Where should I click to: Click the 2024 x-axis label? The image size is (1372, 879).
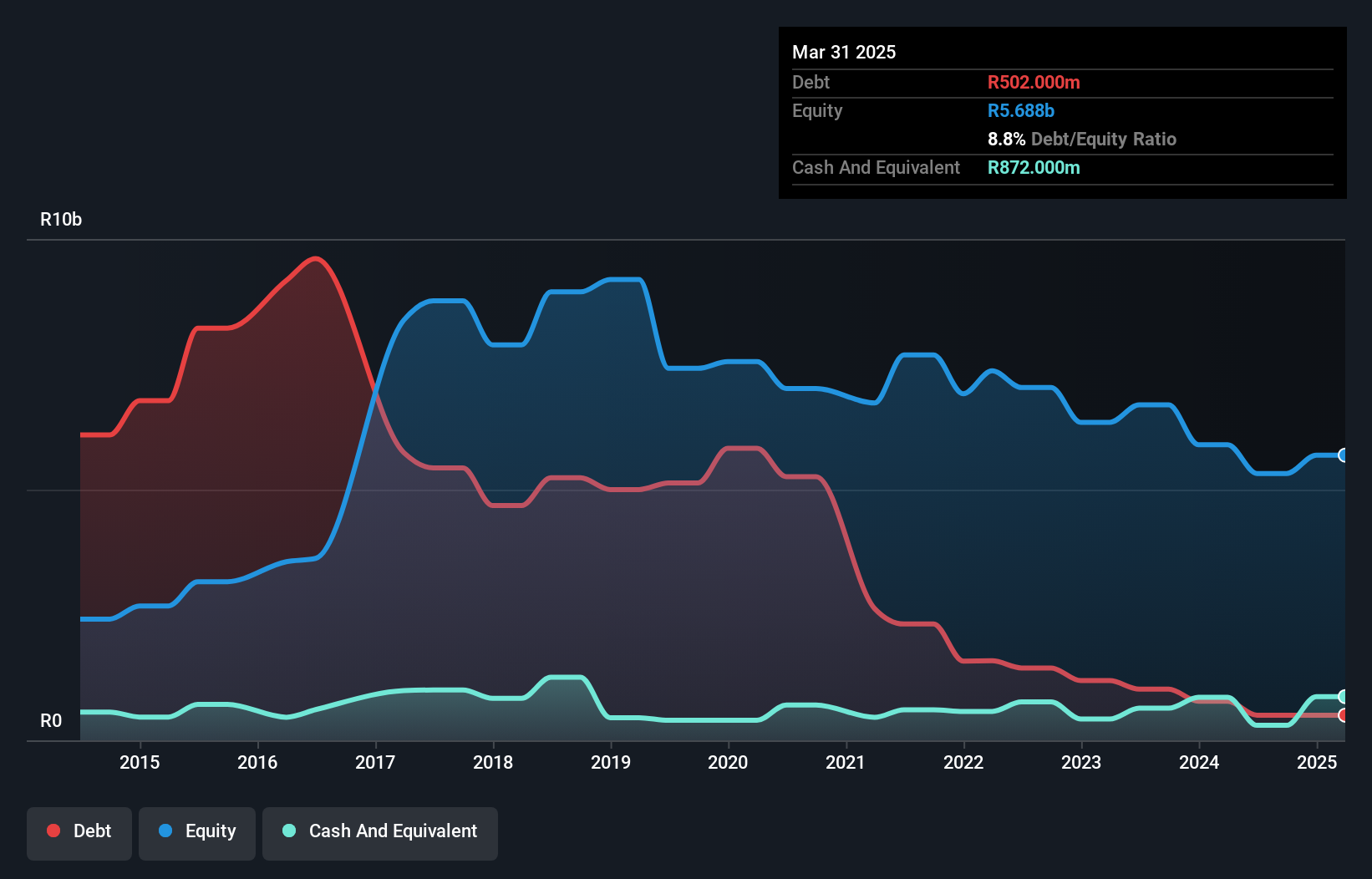pyautogui.click(x=1199, y=762)
